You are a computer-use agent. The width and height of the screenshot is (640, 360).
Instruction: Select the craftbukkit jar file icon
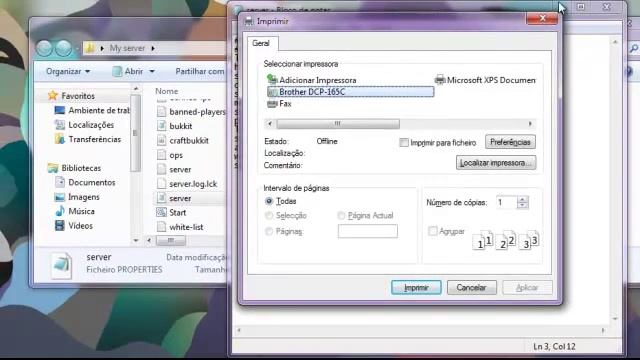(x=162, y=140)
